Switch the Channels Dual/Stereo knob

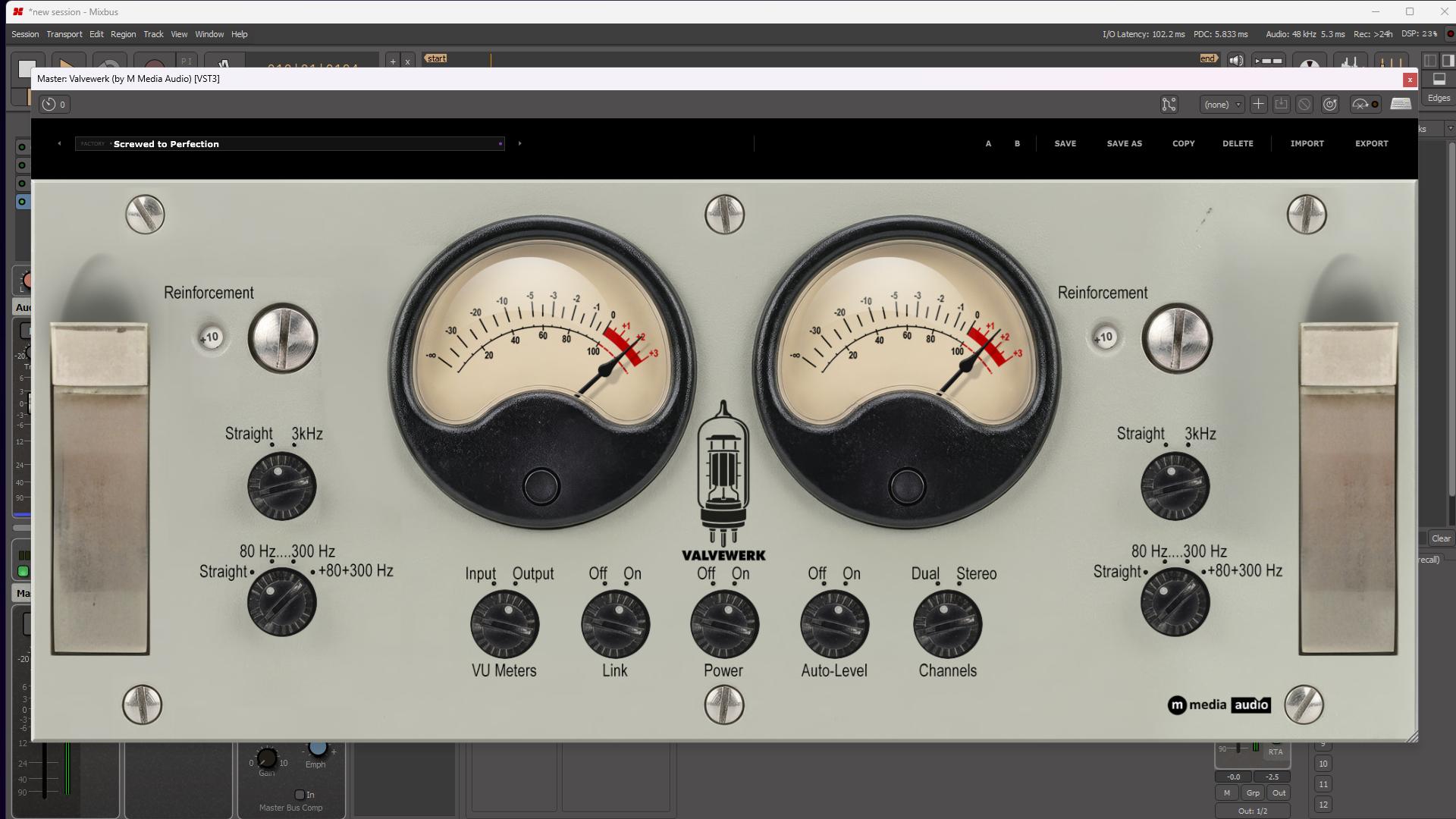947,625
